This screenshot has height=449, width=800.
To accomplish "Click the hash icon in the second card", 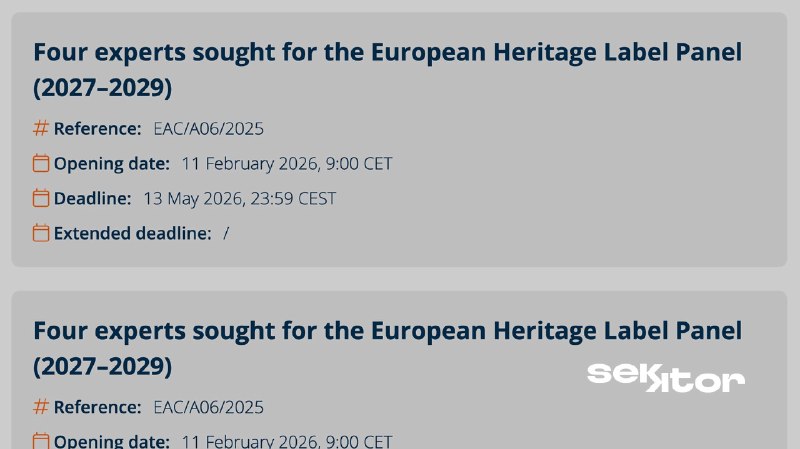I will (41, 407).
